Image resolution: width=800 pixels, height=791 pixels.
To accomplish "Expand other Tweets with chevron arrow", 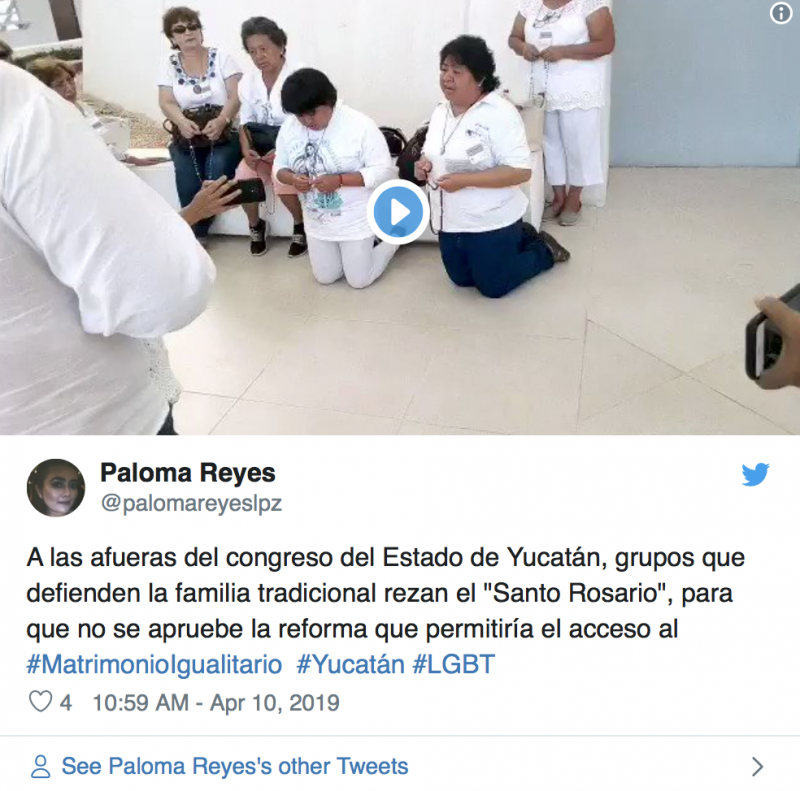I will point(758,767).
